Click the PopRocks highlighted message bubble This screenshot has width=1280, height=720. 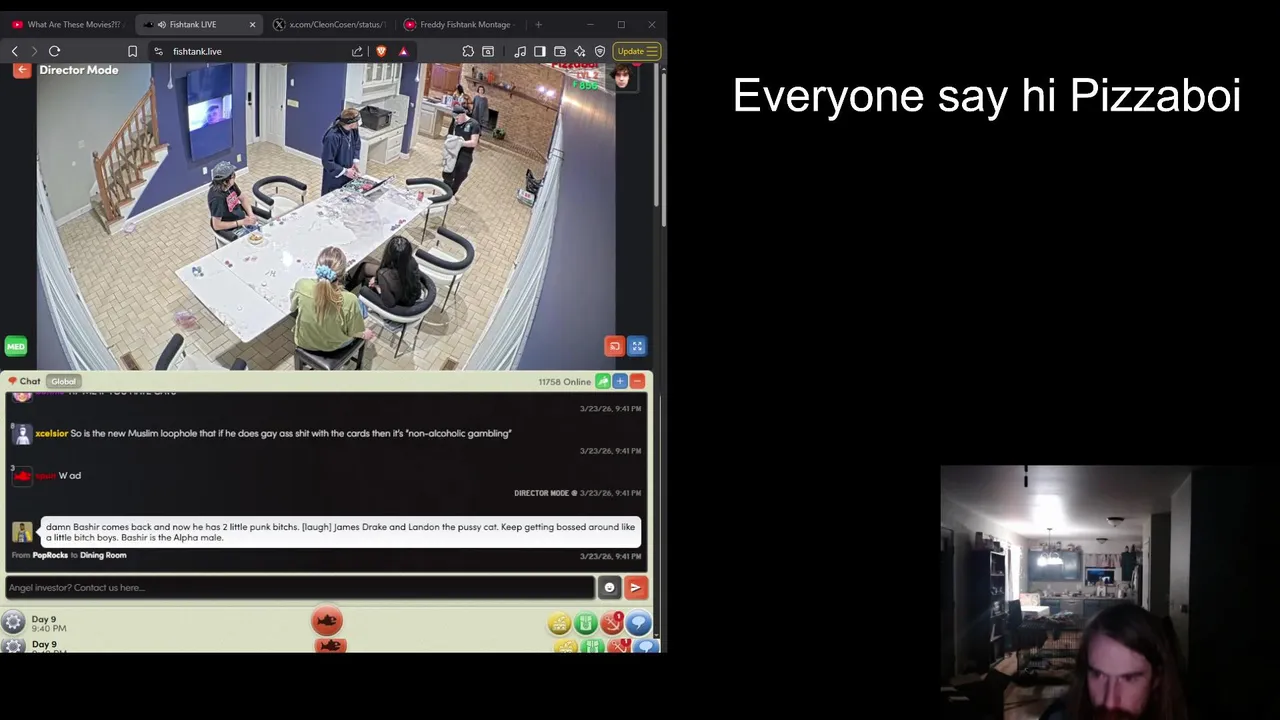tap(340, 532)
